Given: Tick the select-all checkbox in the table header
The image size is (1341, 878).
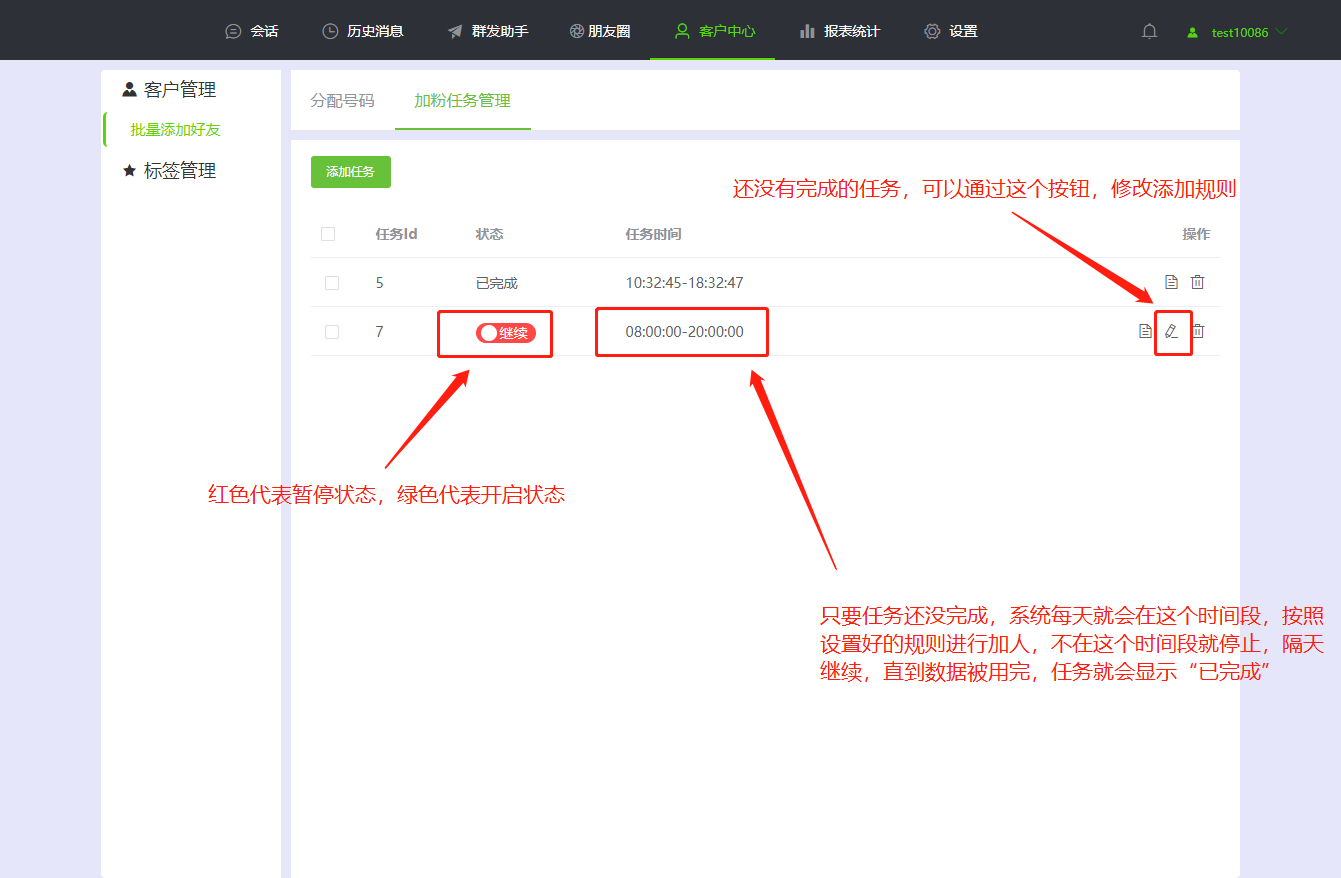Looking at the screenshot, I should click(x=328, y=234).
